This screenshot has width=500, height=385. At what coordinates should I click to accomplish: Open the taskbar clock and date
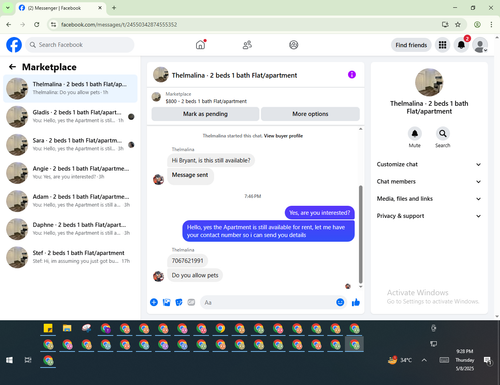pyautogui.click(x=465, y=360)
